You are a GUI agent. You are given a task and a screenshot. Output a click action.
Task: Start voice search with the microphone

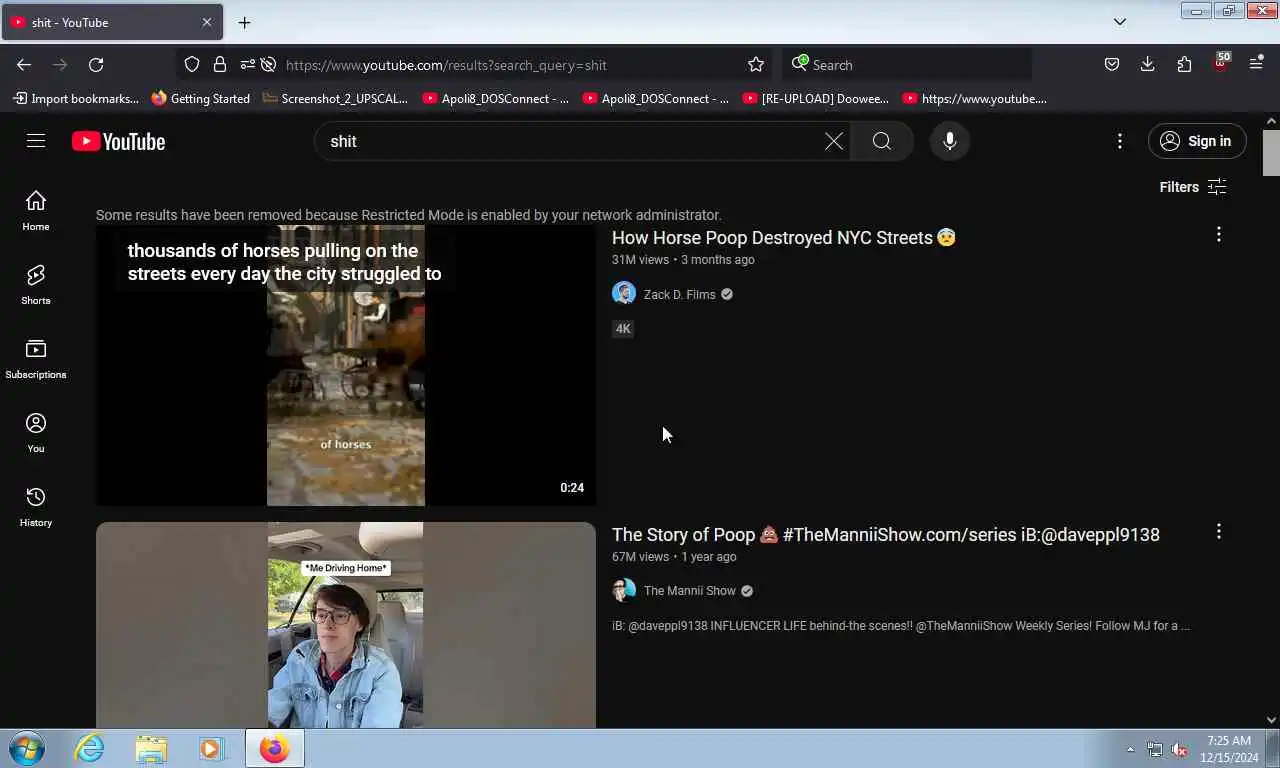[x=950, y=141]
